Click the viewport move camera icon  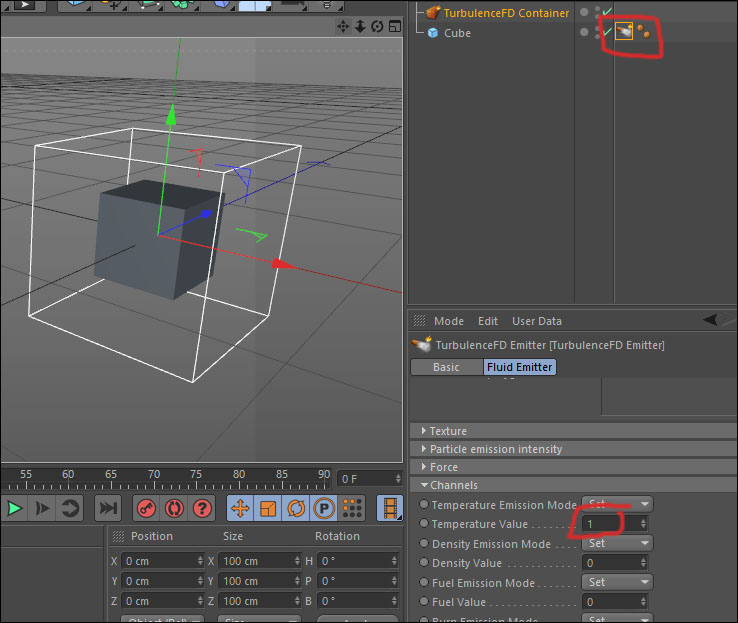click(x=343, y=26)
